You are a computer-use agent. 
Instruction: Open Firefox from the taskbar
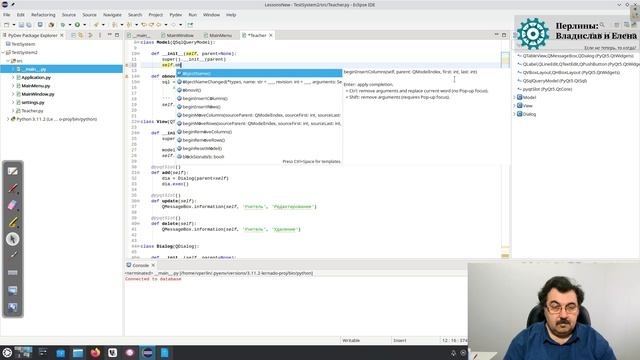[x=95, y=353]
